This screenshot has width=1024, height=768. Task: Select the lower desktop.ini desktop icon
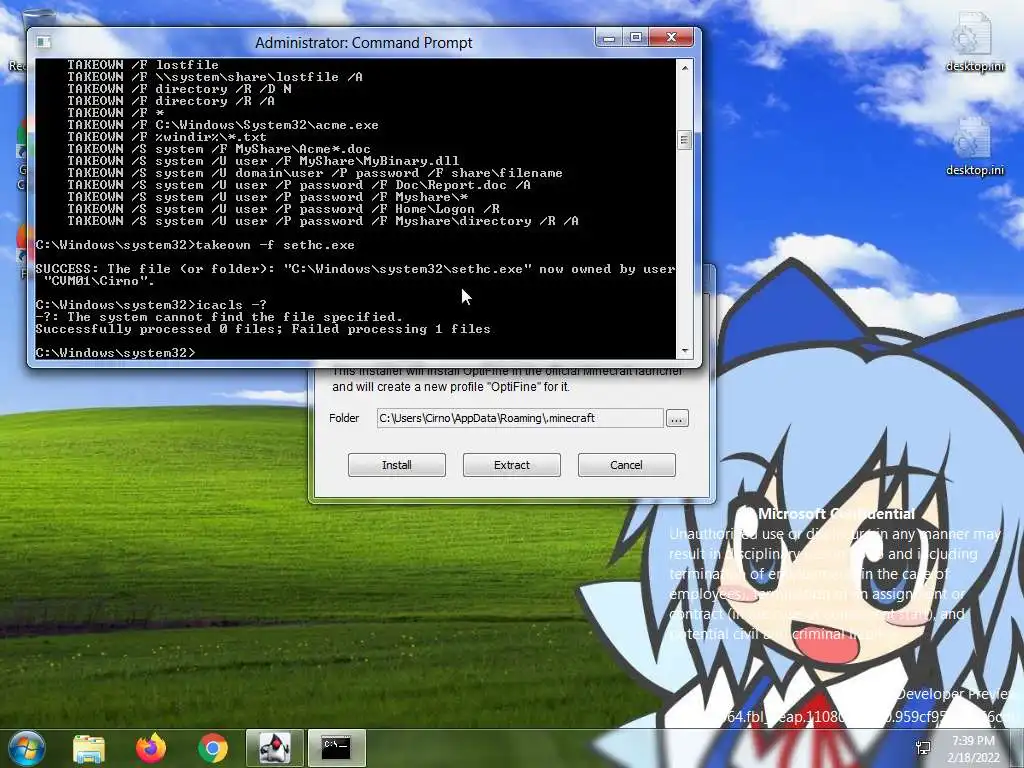pos(974,147)
